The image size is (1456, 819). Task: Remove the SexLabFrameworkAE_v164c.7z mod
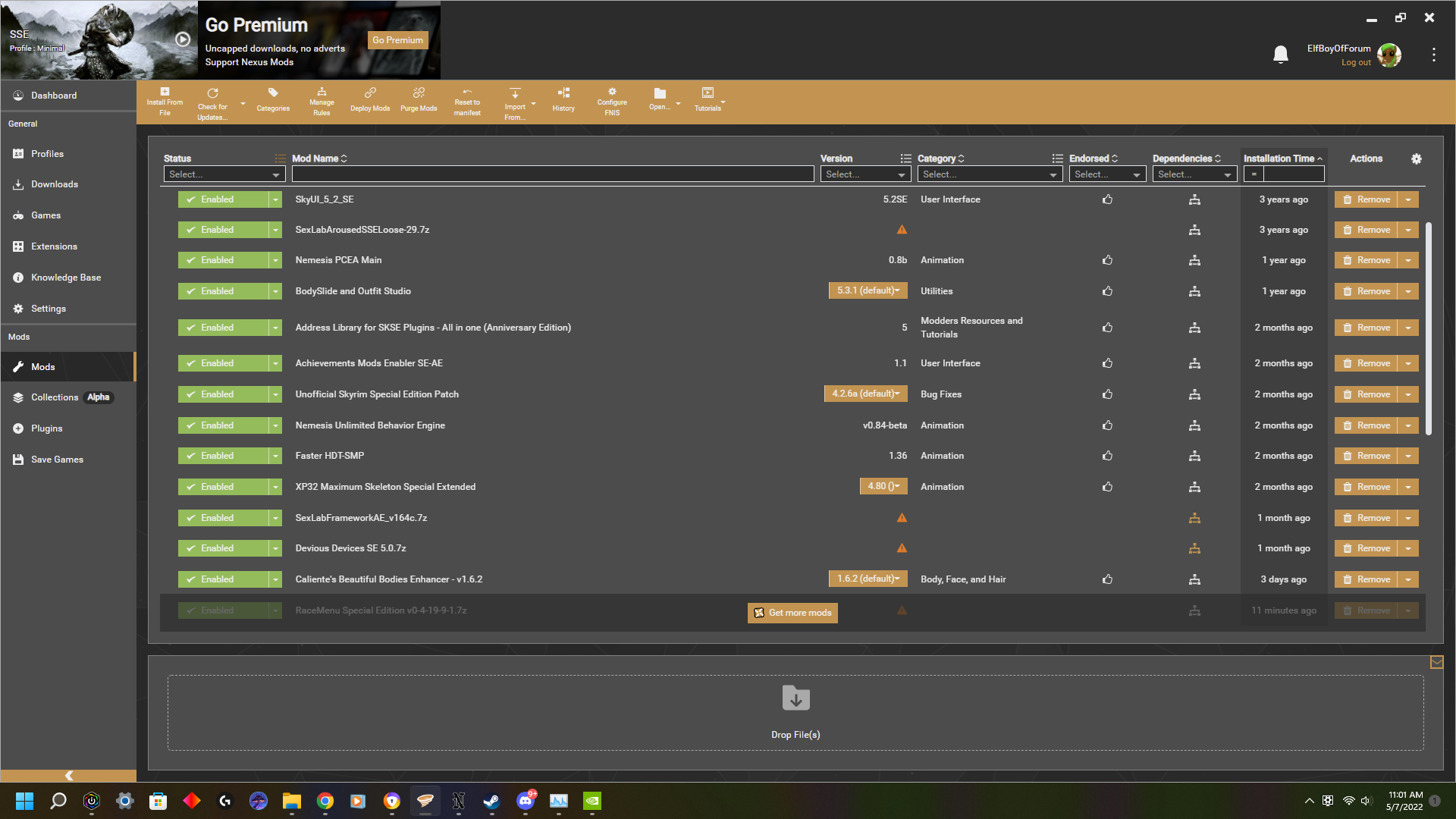(x=1367, y=518)
